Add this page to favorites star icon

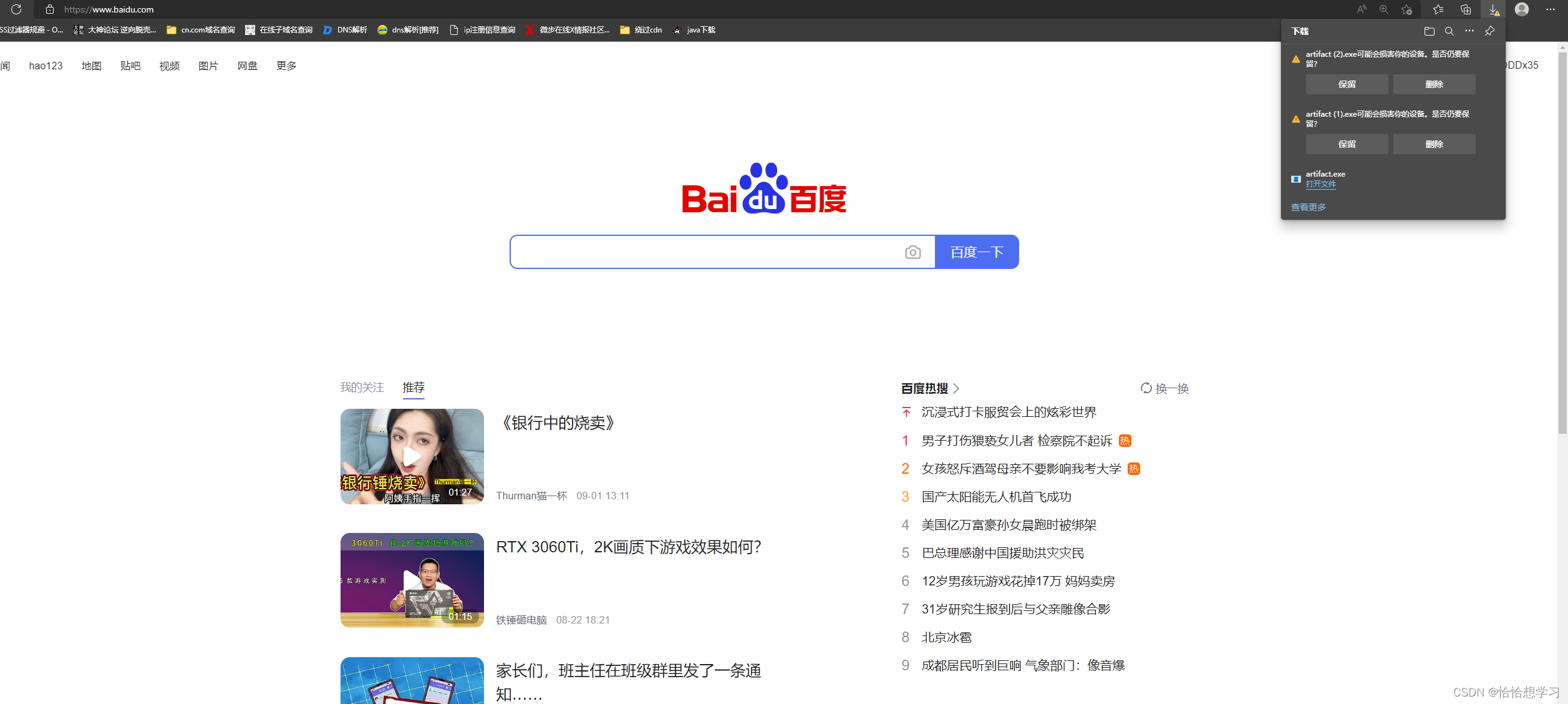coord(1406,9)
